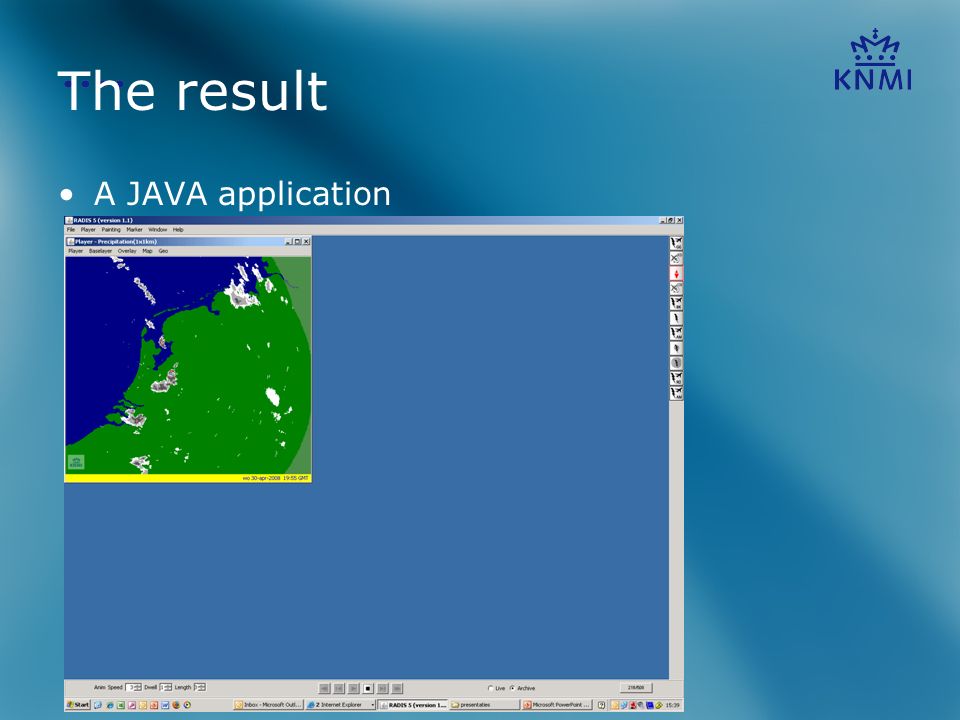The height and width of the screenshot is (720, 960).
Task: Open the Geo menu
Action: coord(163,251)
